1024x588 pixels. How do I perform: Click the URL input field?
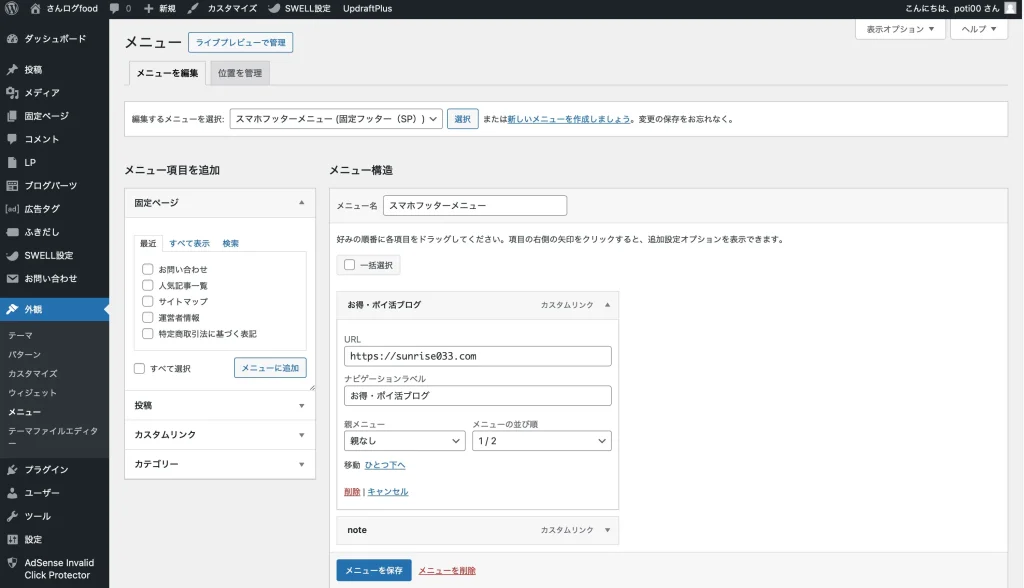click(477, 356)
